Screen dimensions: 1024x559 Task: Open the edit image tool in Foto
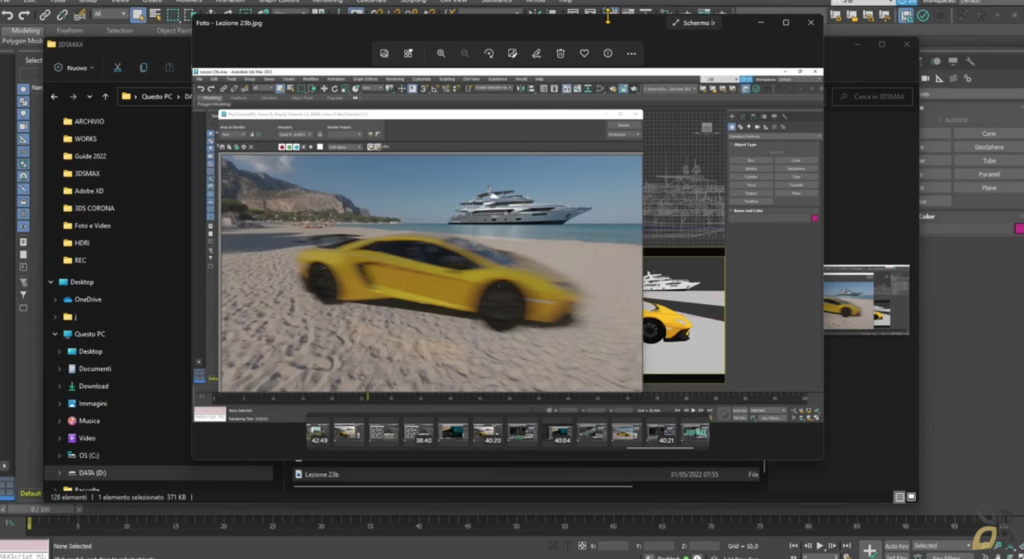[513, 54]
